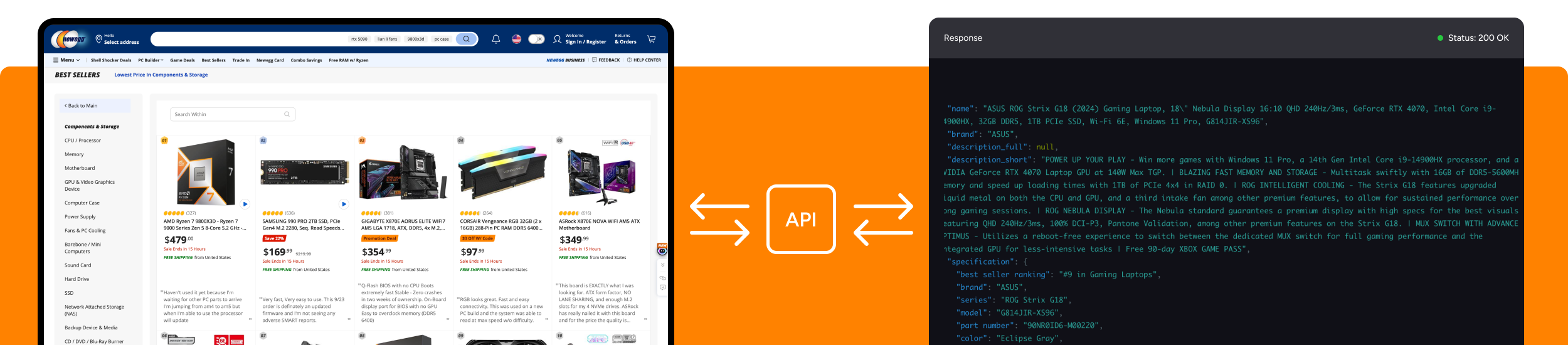1568x345 pixels.
Task: Click the hamburger Menu icon
Action: pyautogui.click(x=56, y=60)
